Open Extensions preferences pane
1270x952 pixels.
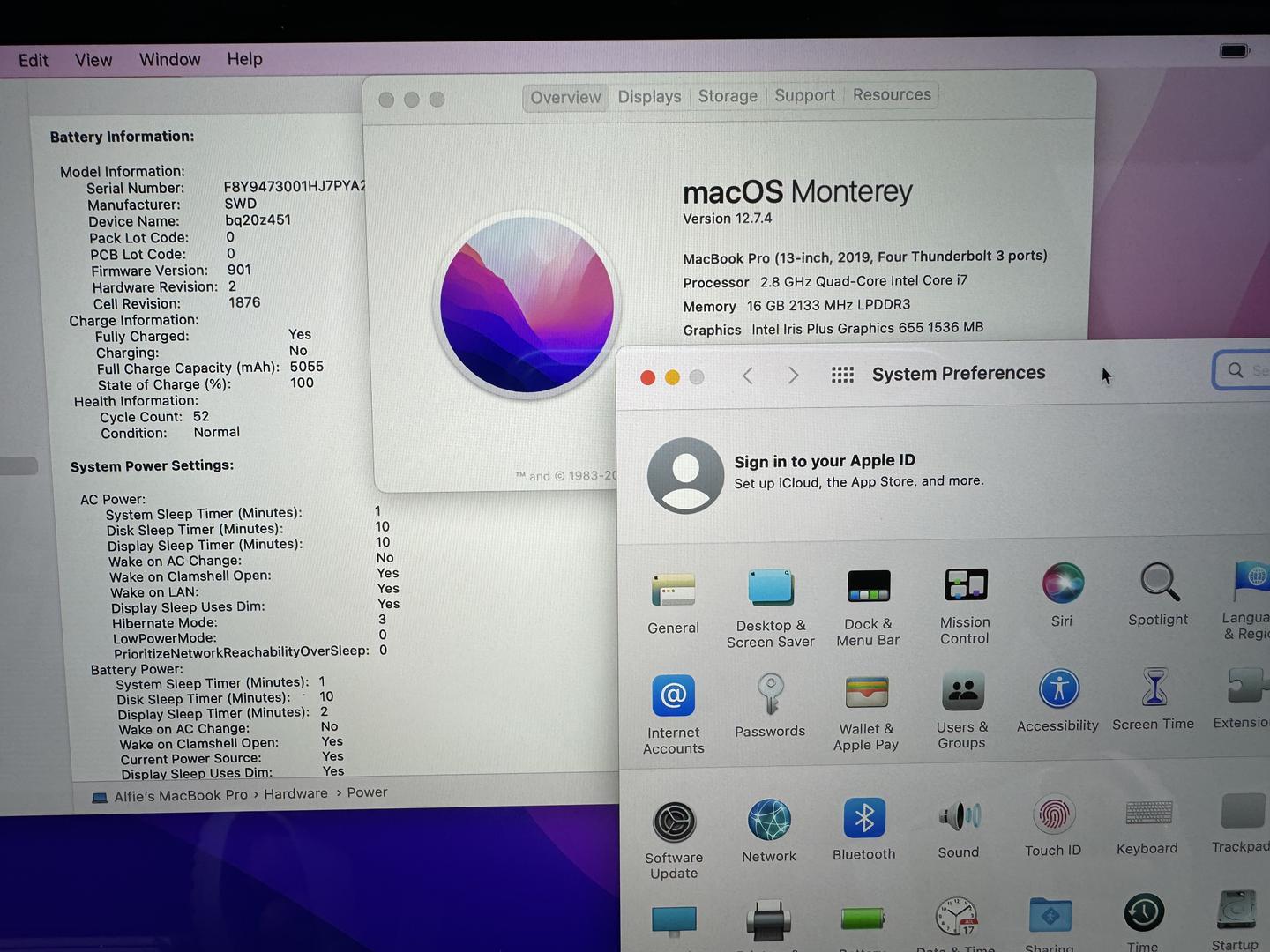pos(1244,697)
